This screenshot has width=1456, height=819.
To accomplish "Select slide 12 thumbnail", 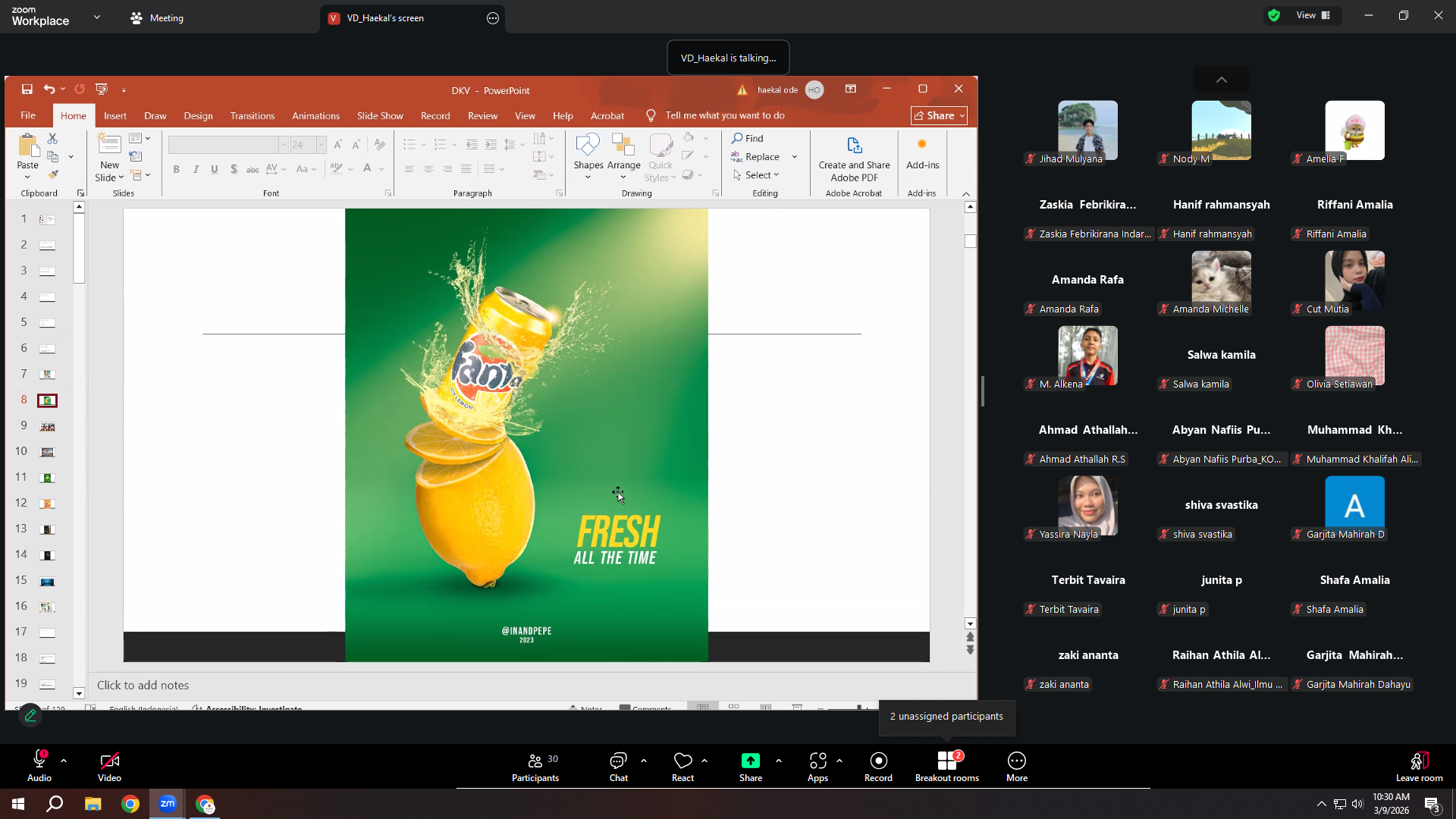I will 47,504.
